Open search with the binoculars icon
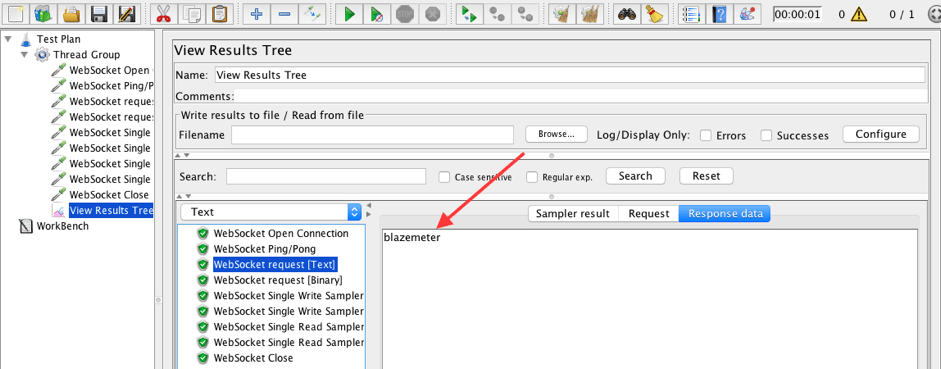The image size is (941, 369). (627, 13)
